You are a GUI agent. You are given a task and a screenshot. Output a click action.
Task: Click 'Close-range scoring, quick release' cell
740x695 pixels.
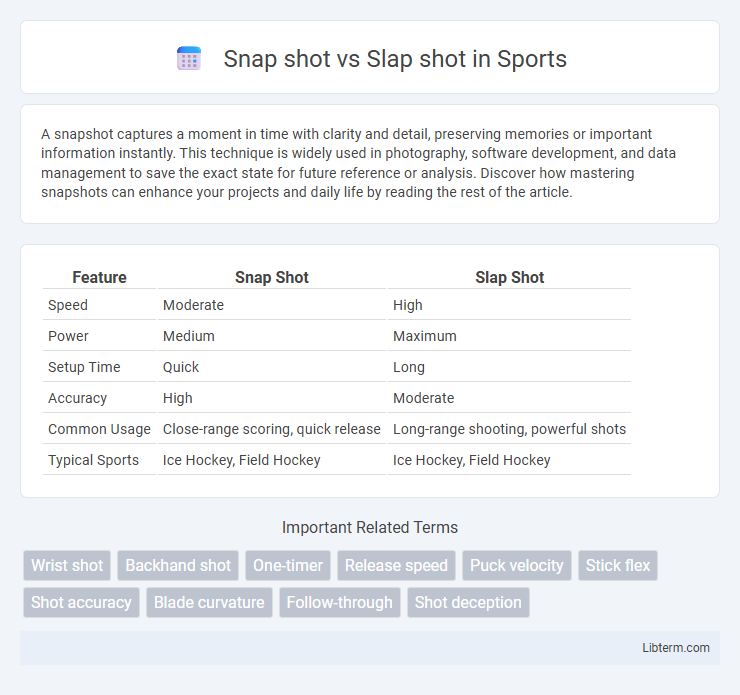pos(271,429)
